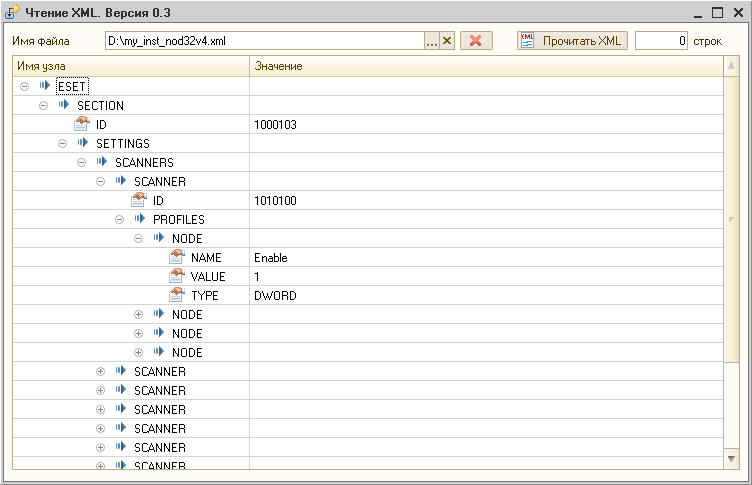Image resolution: width=752 pixels, height=485 pixels.
Task: Click the SCANNERS node arrow icon
Action: tap(102, 162)
